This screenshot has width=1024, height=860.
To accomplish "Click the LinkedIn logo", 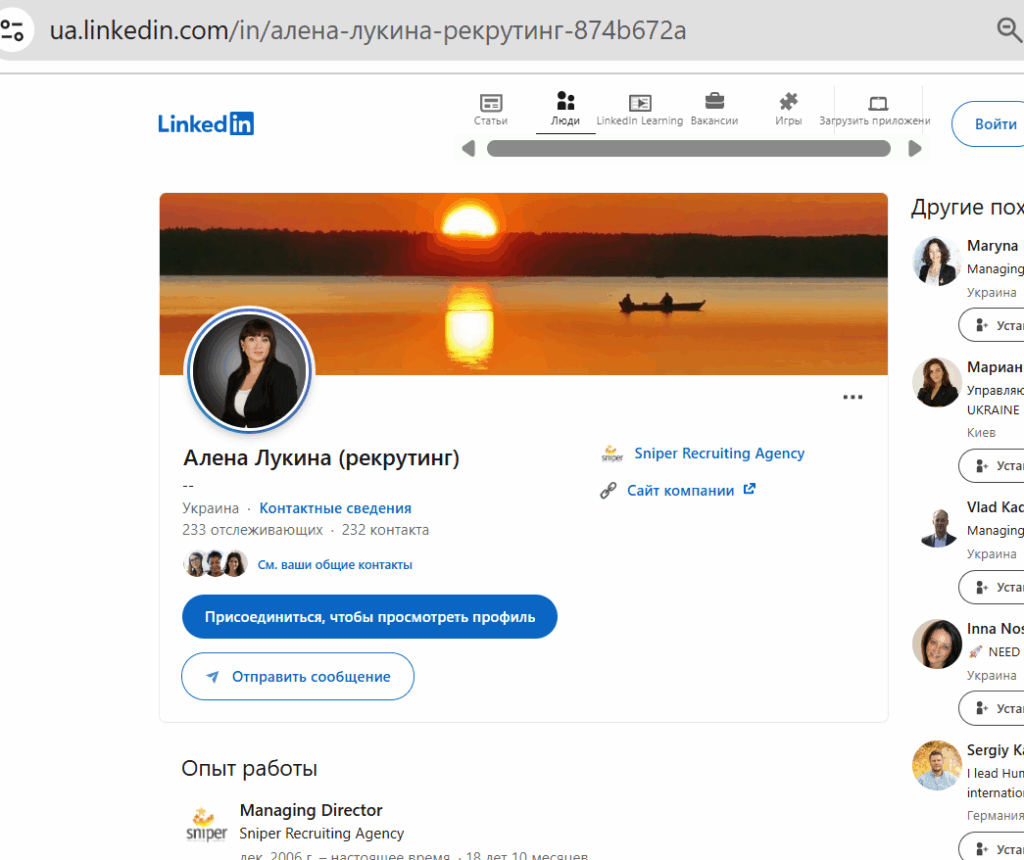I will coord(206,123).
